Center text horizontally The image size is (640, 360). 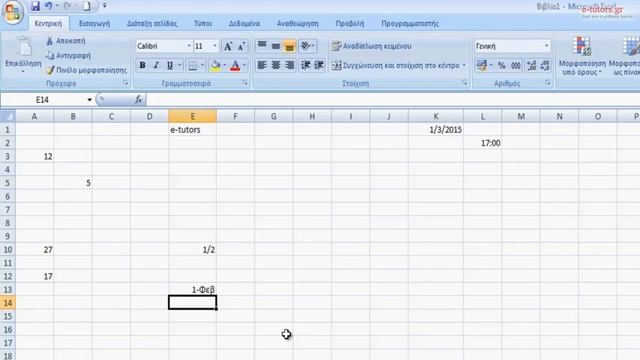(x=276, y=65)
